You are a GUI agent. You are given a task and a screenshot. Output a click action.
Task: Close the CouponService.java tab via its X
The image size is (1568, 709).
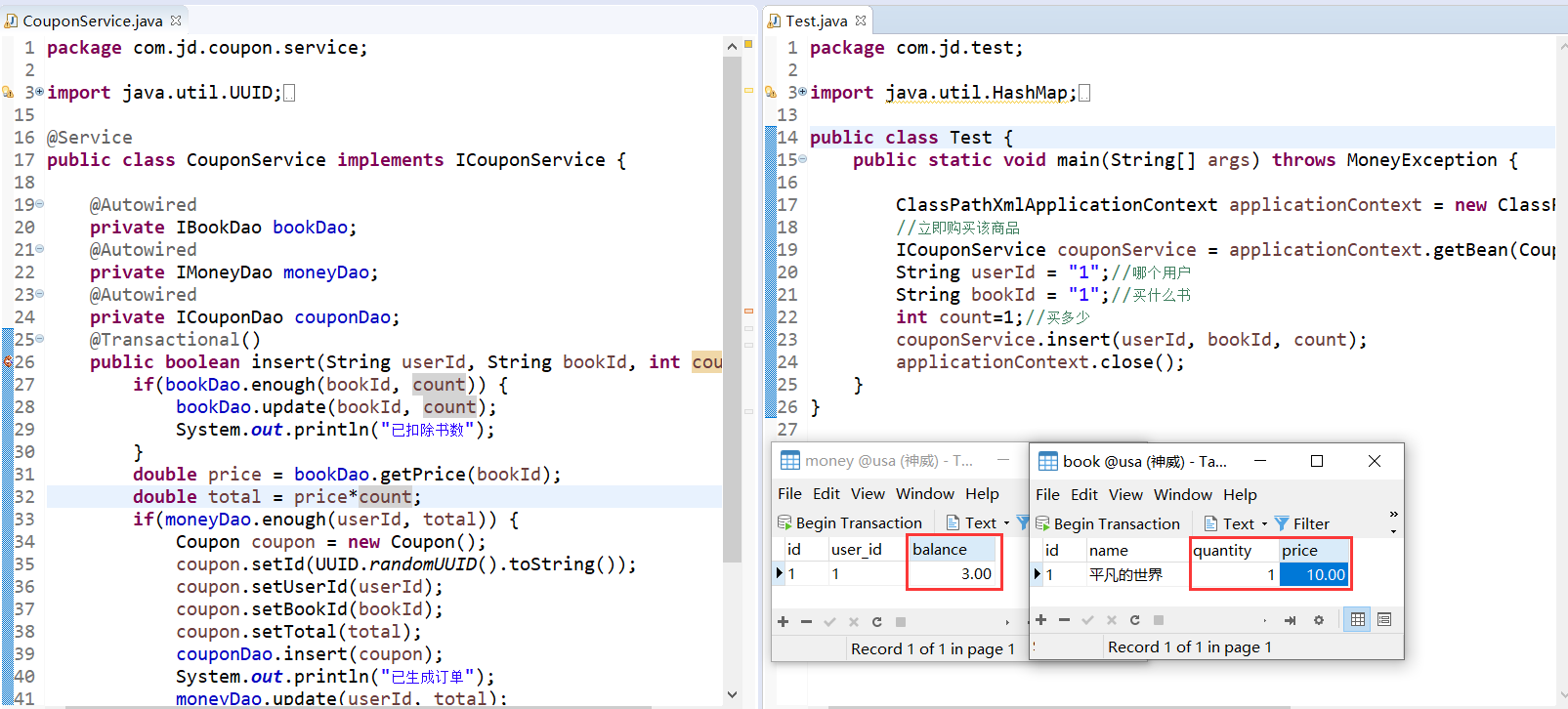click(176, 20)
